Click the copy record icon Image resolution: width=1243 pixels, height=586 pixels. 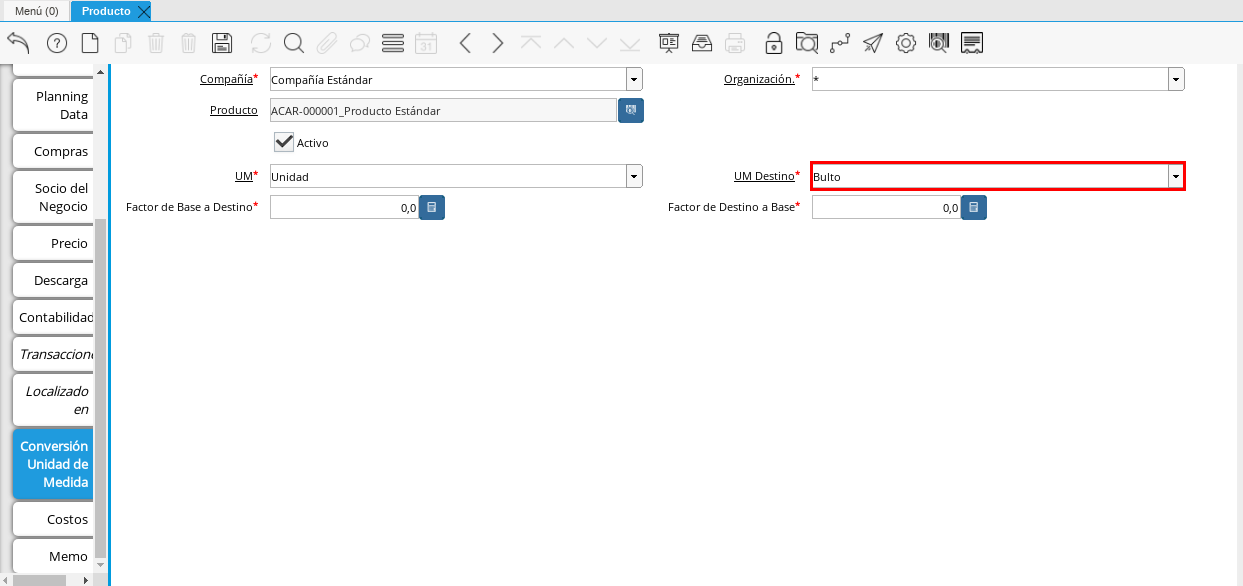click(x=123, y=43)
